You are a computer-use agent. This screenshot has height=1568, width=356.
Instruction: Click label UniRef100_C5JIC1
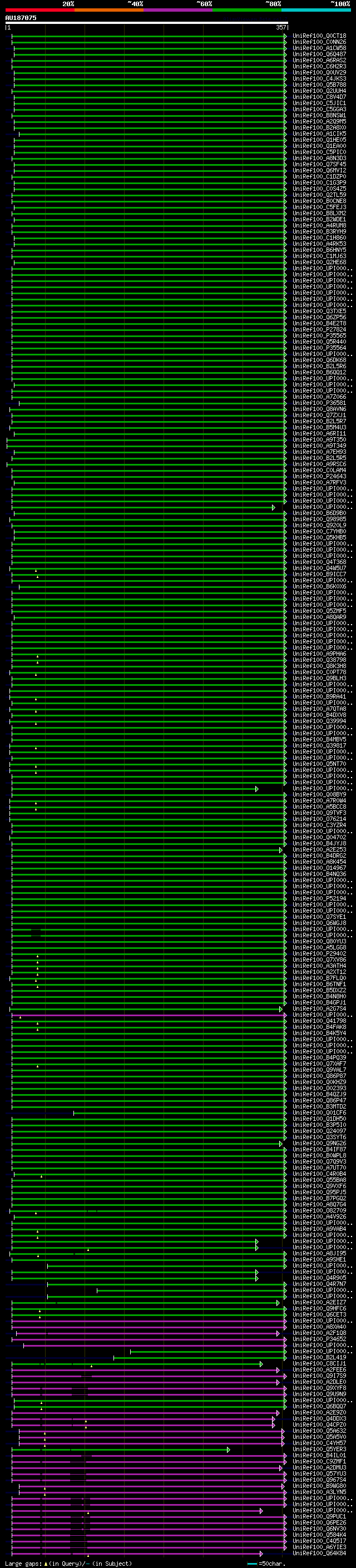(x=319, y=103)
